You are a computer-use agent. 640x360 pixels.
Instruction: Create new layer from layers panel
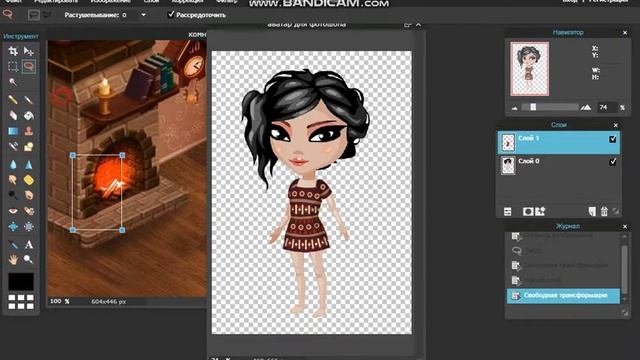coord(592,211)
